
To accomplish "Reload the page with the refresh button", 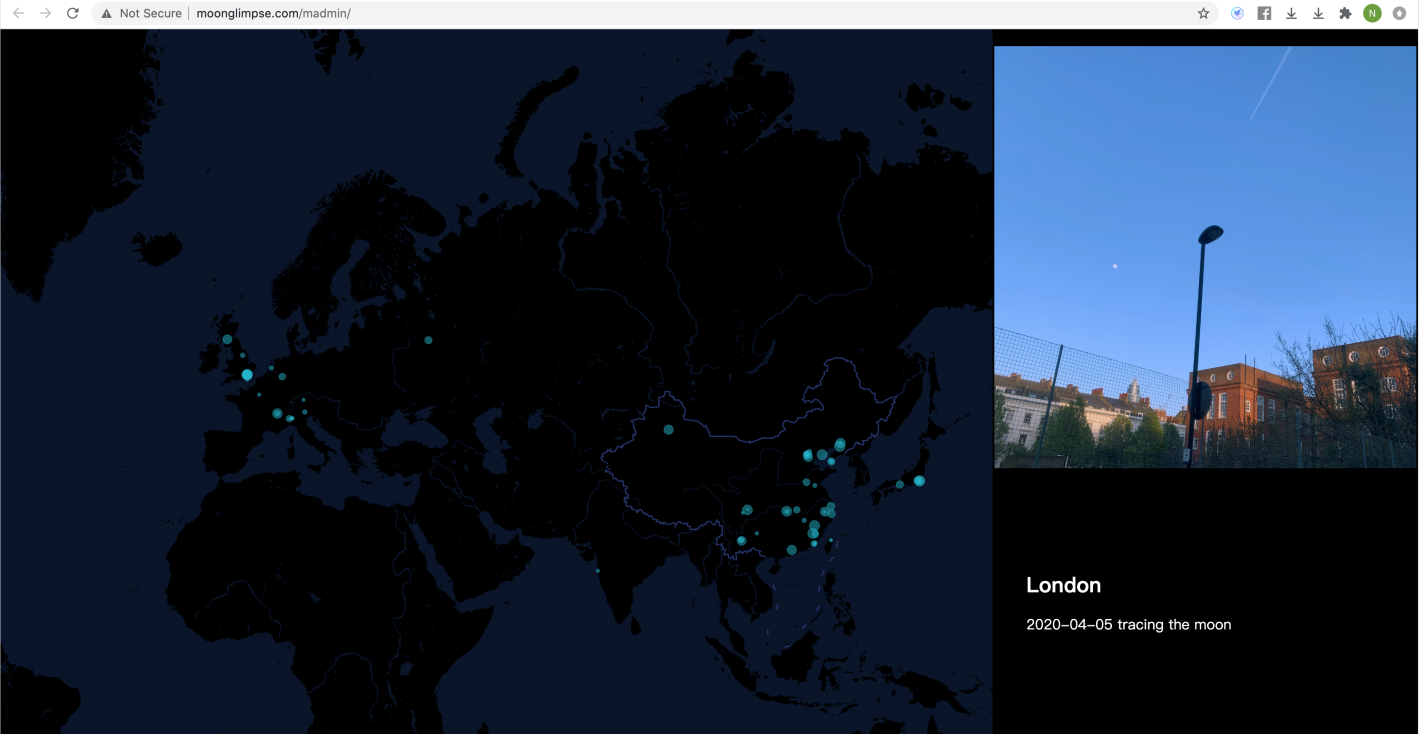I will (72, 13).
